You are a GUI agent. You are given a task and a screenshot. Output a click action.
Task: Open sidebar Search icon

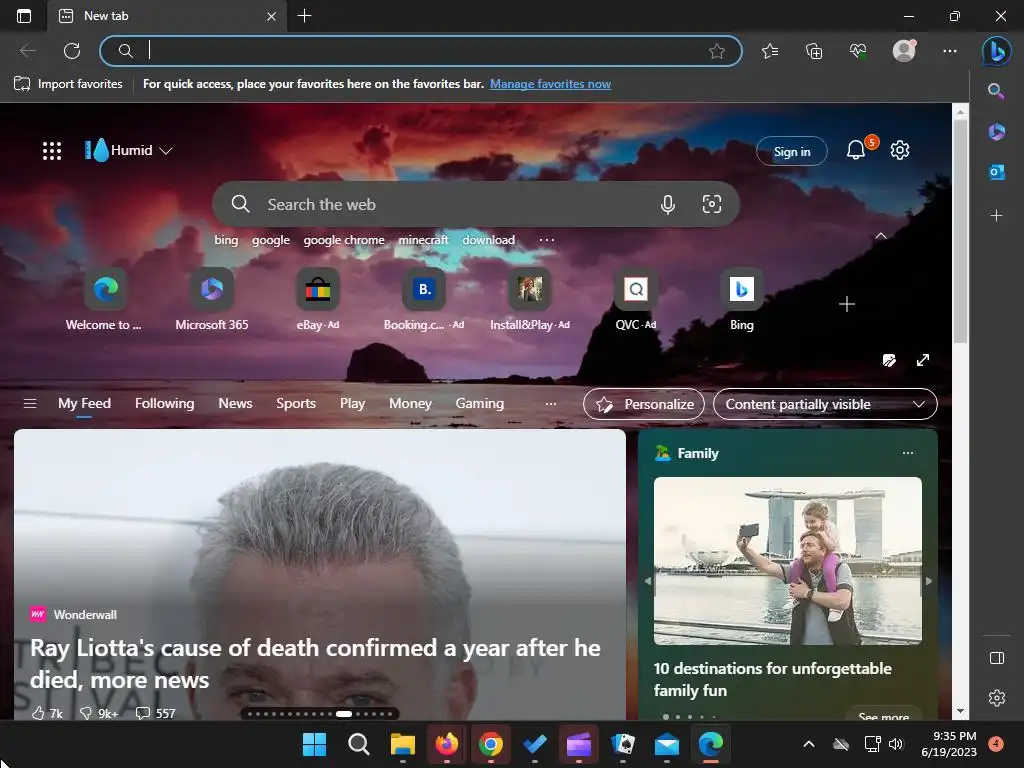click(996, 91)
